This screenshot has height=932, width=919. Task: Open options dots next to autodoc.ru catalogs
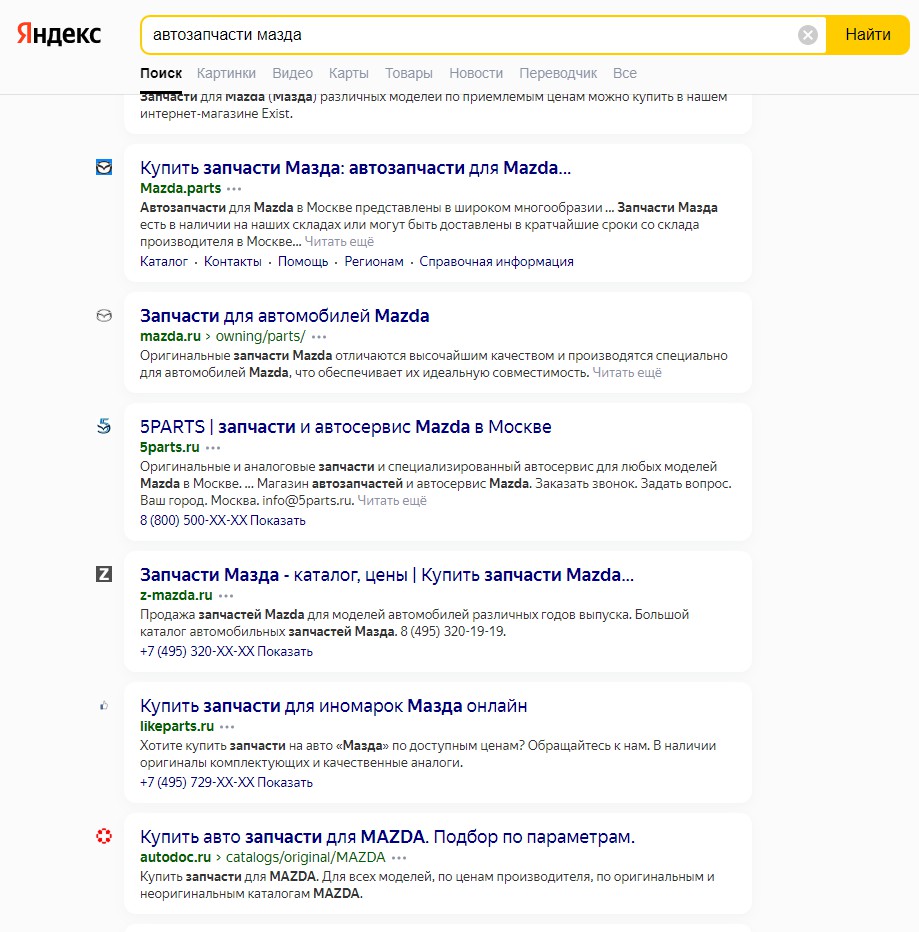(399, 858)
